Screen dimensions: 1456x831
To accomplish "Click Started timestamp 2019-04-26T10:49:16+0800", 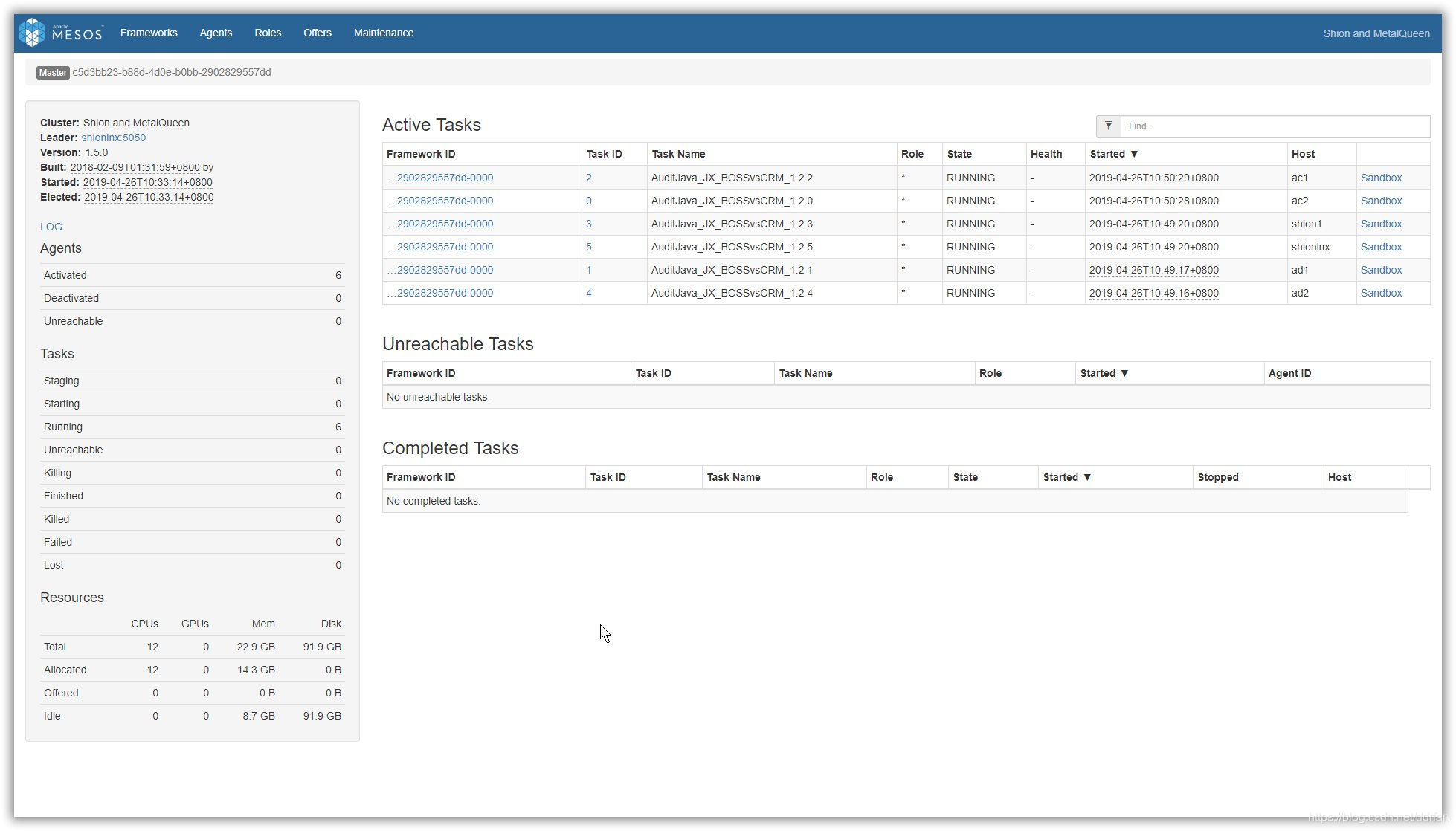I will pos(1154,293).
